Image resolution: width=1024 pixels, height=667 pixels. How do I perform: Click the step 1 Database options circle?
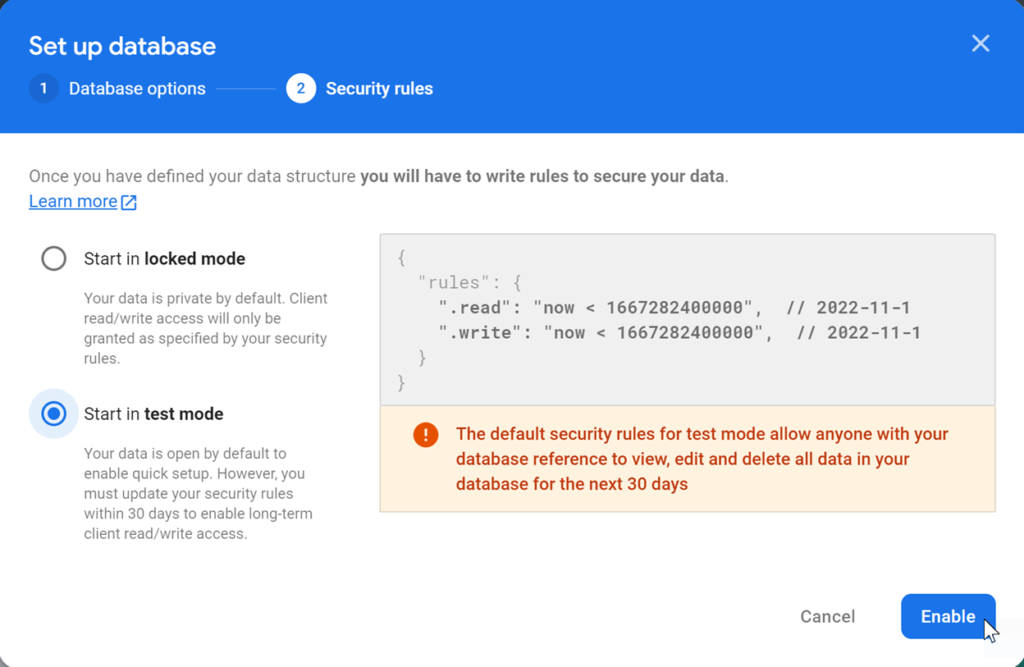[43, 88]
